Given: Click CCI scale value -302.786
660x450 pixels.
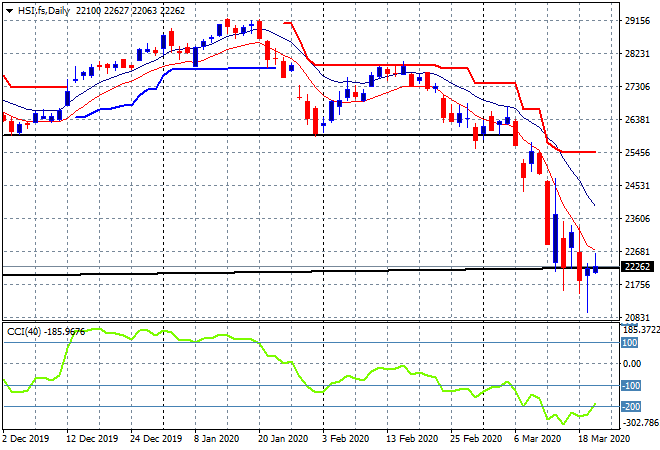Looking at the screenshot, I should click(x=641, y=422).
